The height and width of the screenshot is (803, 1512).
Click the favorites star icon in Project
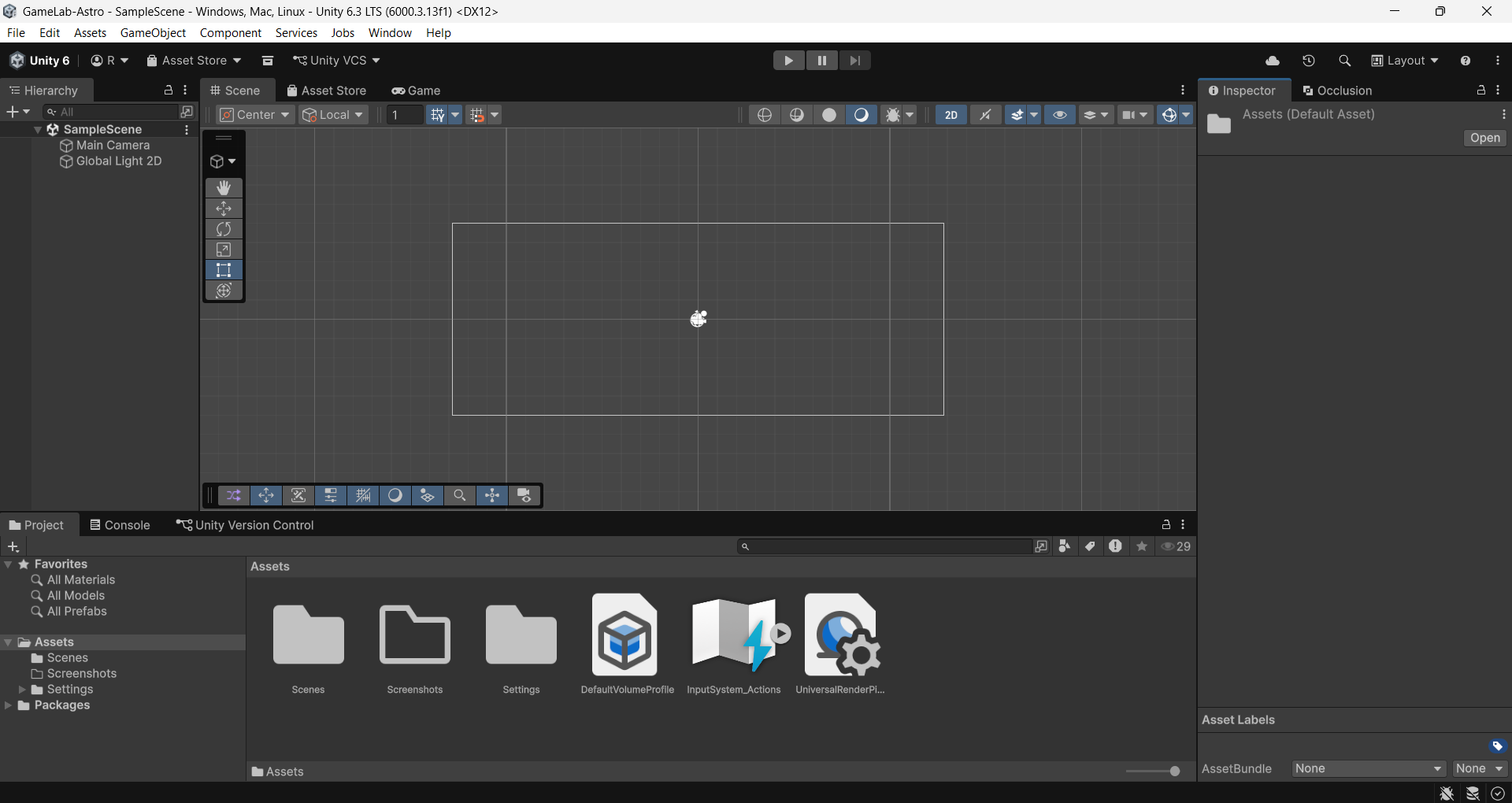point(1142,546)
